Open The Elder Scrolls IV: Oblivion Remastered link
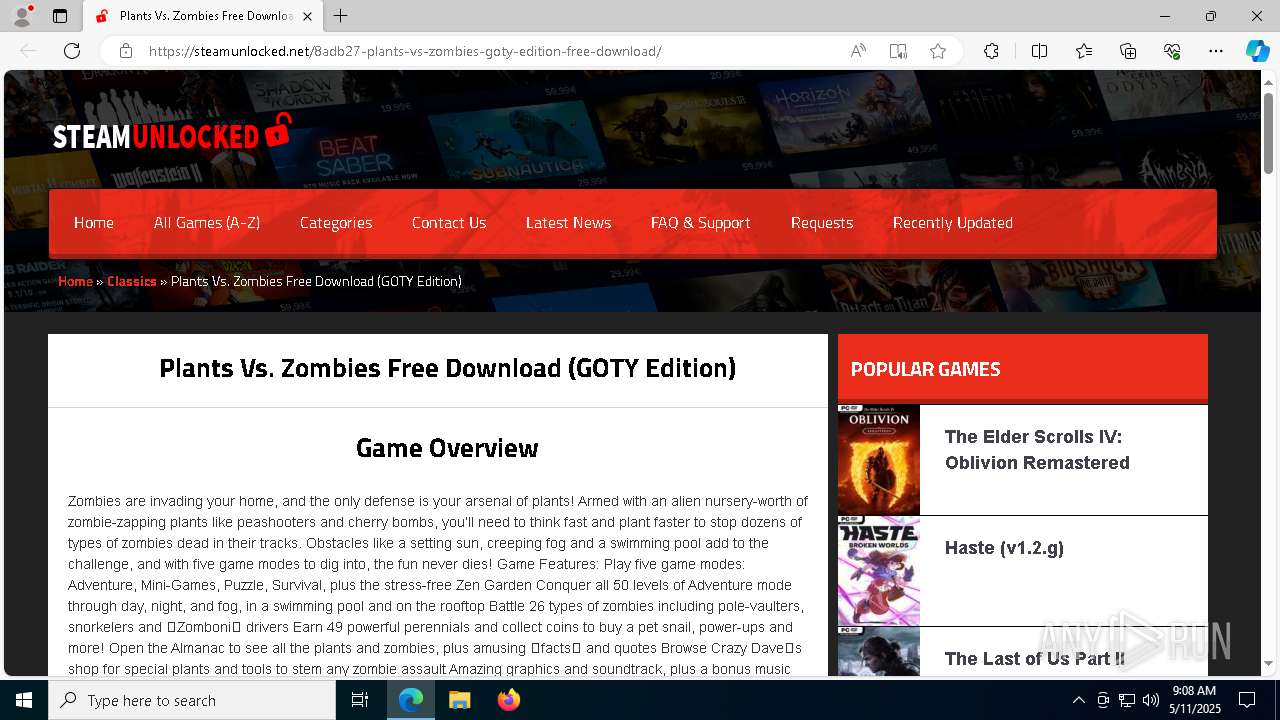This screenshot has height=720, width=1280. 1037,450
